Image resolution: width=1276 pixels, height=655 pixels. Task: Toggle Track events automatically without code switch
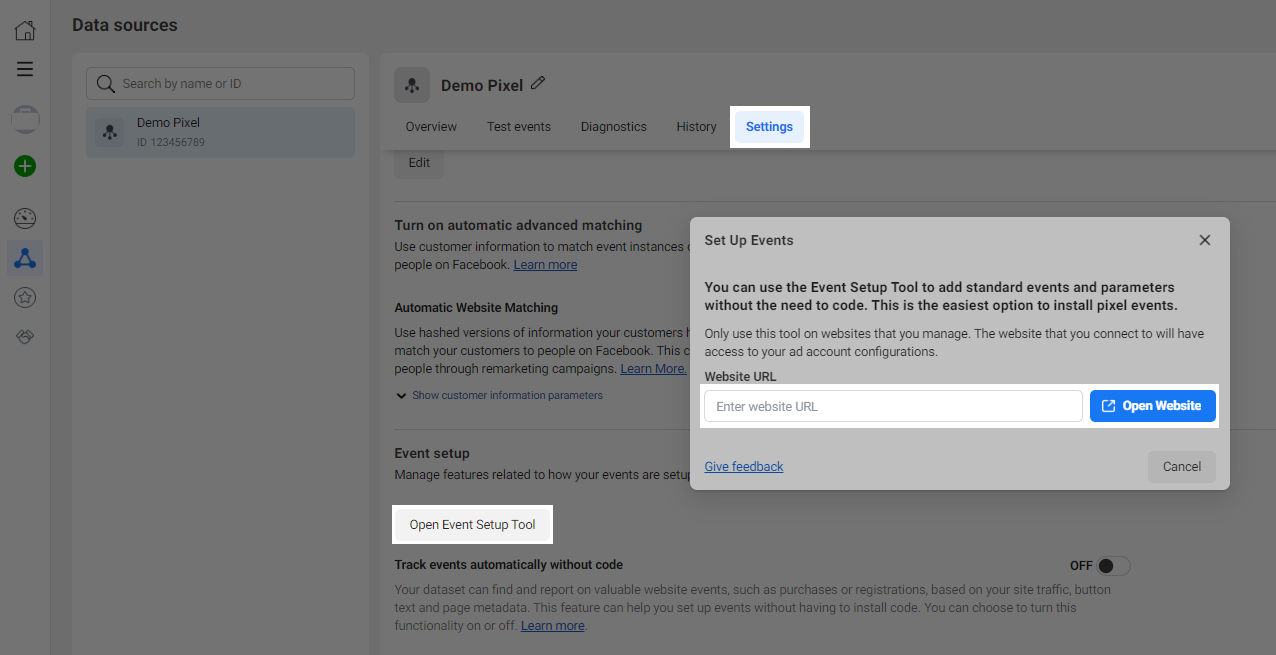pyautogui.click(x=1114, y=566)
